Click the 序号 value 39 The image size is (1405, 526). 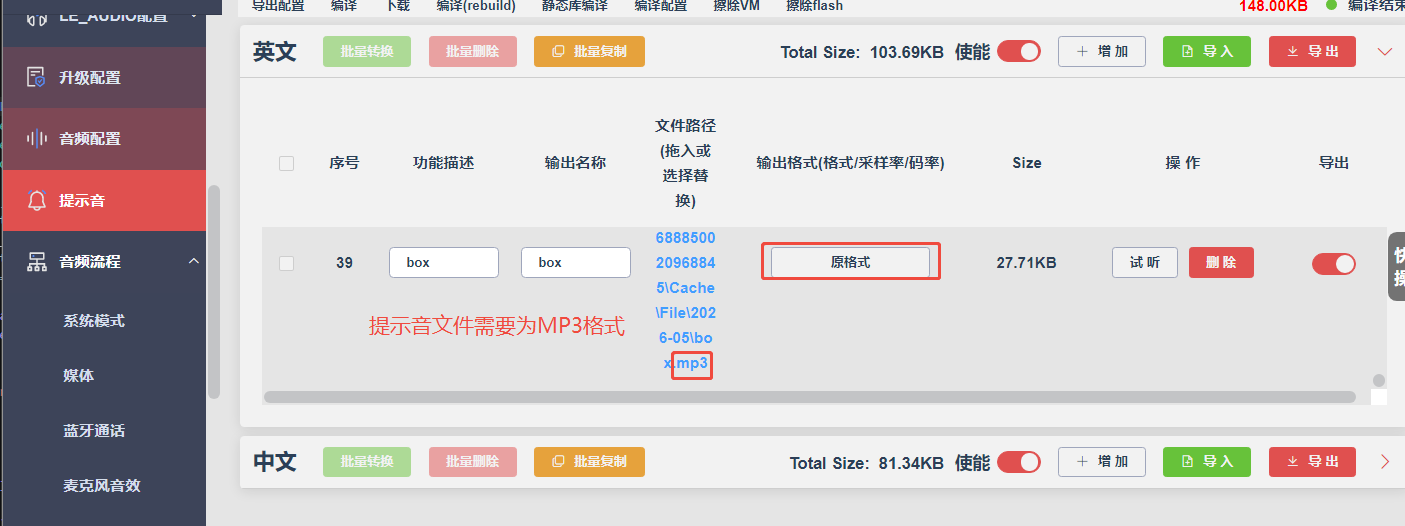[344, 263]
